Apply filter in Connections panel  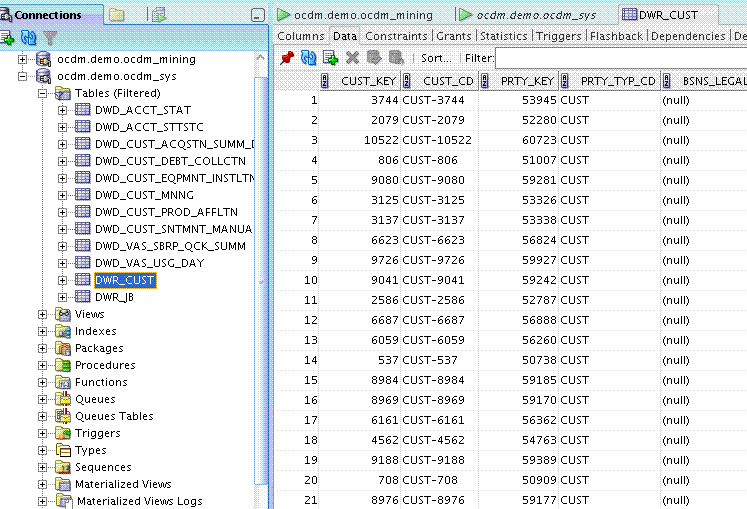pos(49,38)
